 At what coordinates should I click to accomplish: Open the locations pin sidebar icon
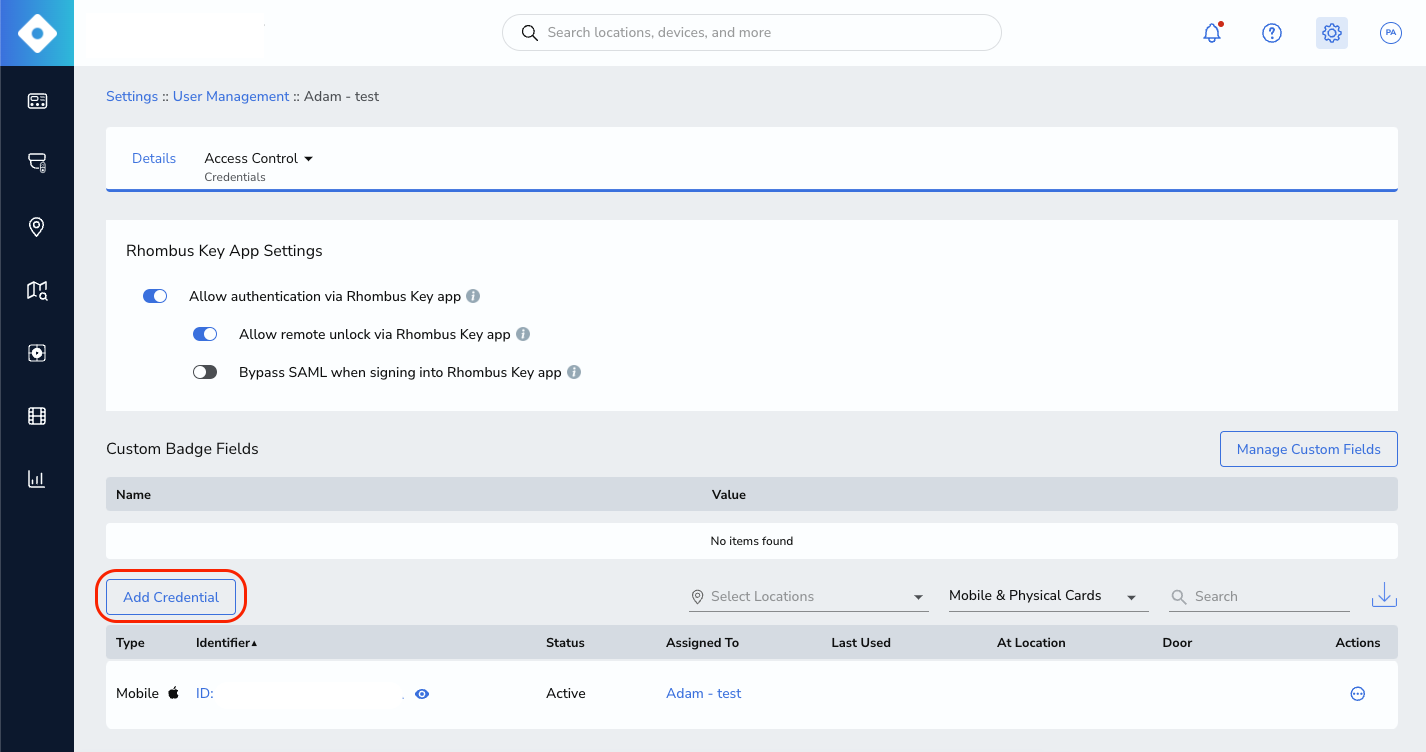tap(37, 227)
